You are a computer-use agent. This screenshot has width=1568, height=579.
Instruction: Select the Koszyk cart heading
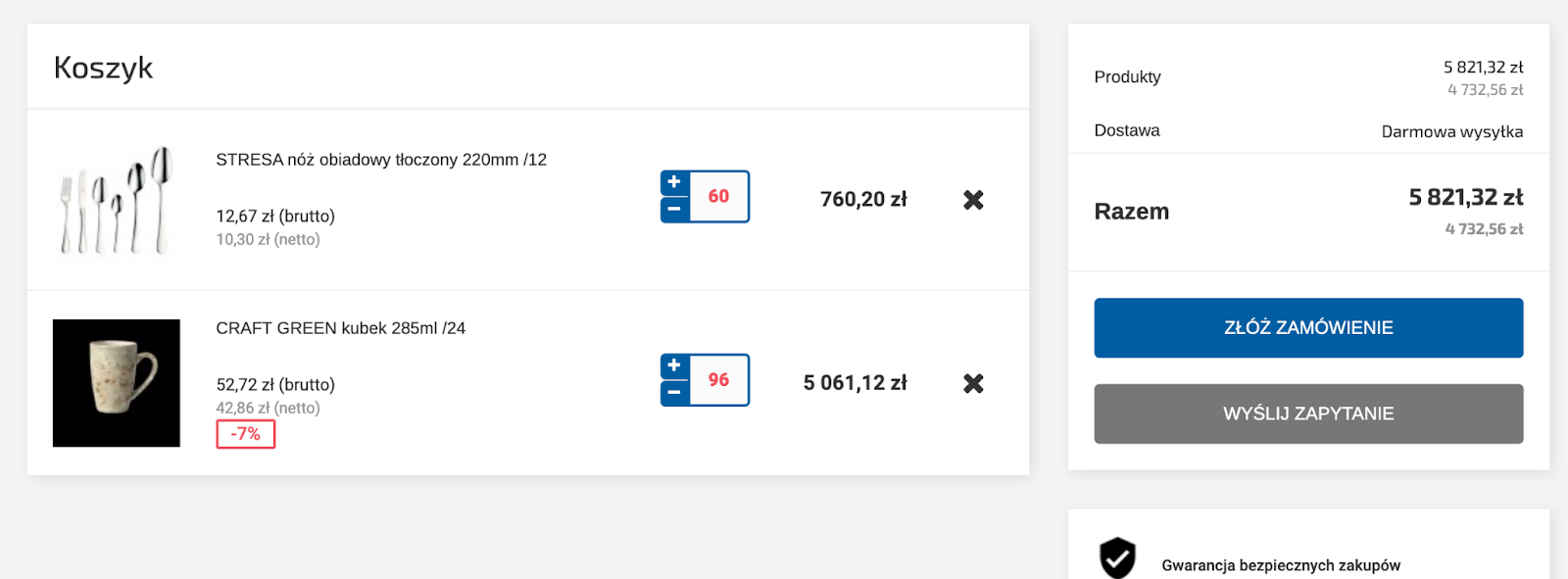pyautogui.click(x=103, y=68)
